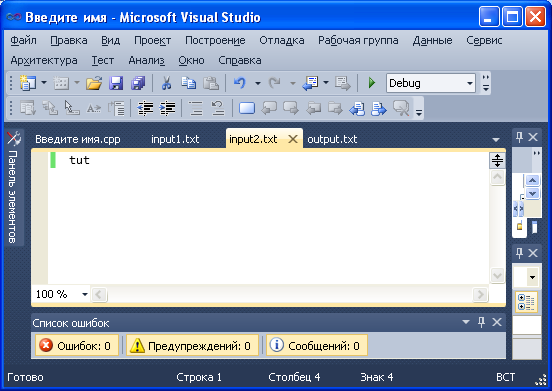Toggle bookmark on the current line

pos(247,108)
